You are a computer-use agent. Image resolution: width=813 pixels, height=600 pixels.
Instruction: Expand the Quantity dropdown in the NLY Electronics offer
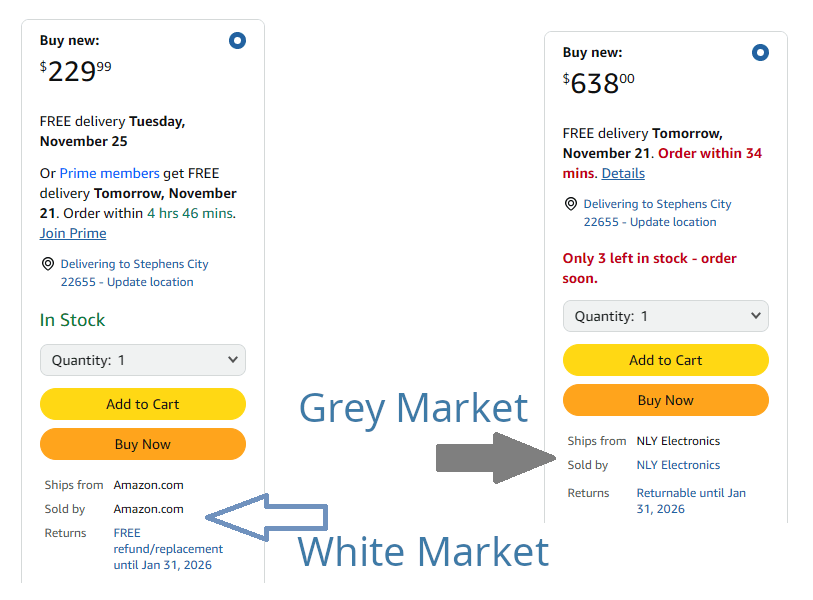pyautogui.click(x=666, y=316)
